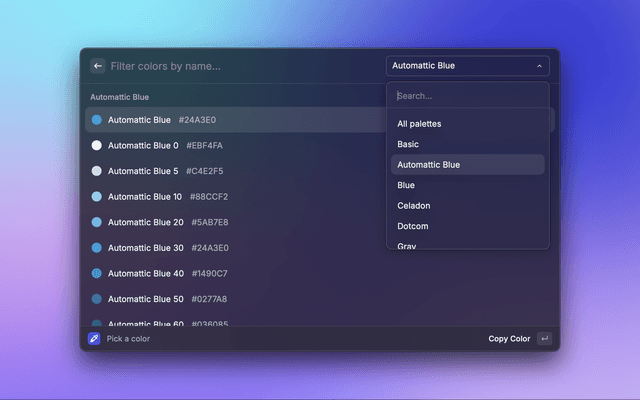The height and width of the screenshot is (400, 640).
Task: Select the Celadon palette option
Action: (x=414, y=206)
